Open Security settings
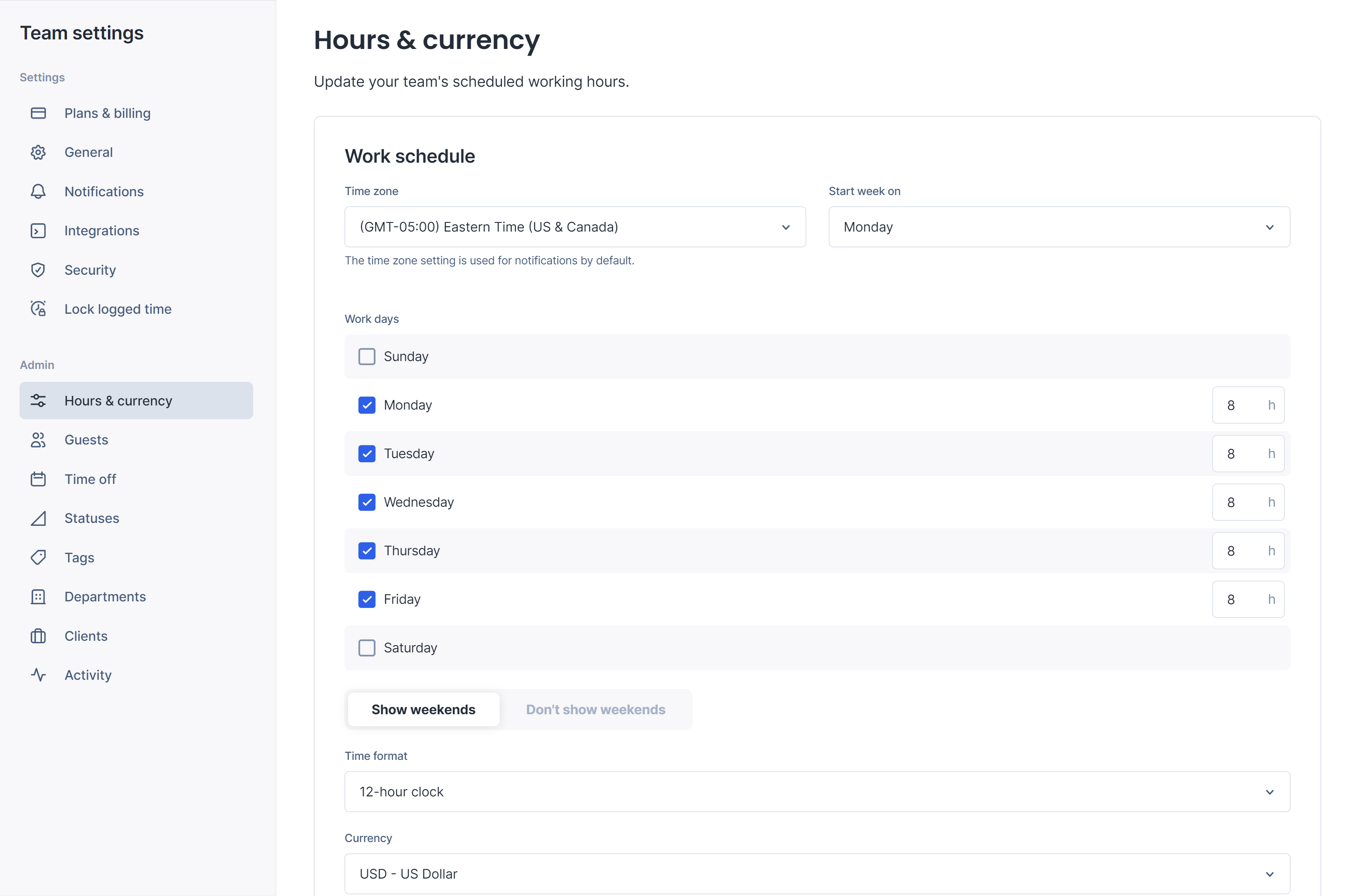Screen dimensions: 1357x896 (x=136, y=270)
